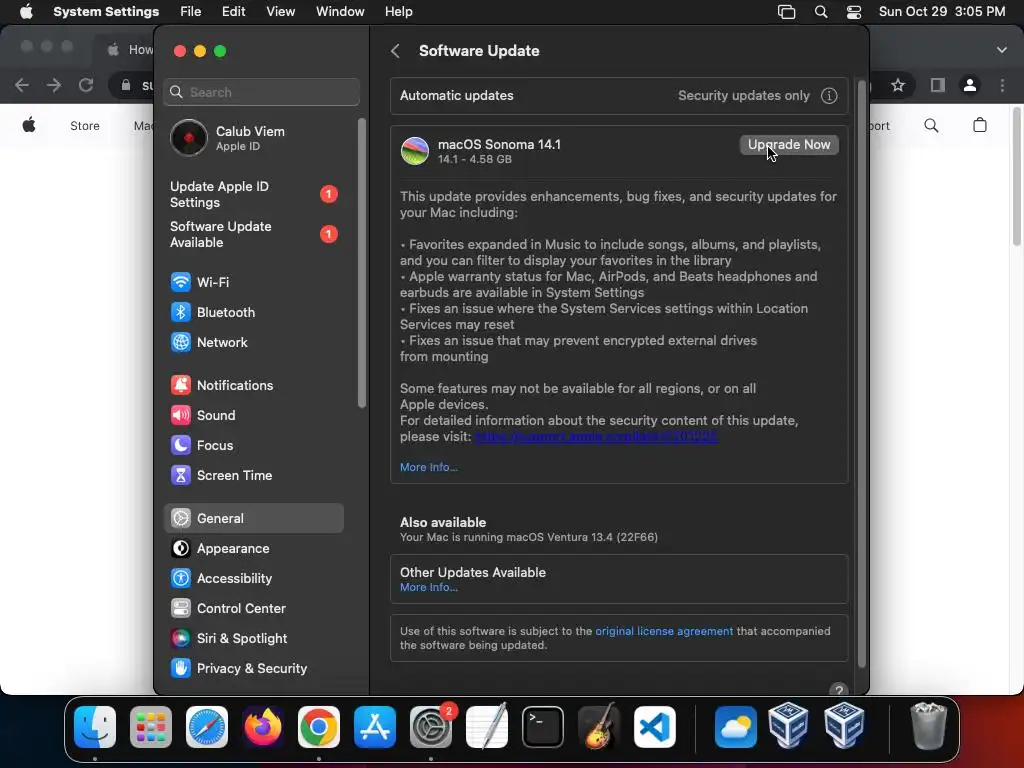Open shopping bag on Apple website
Viewport: 1024px width, 768px height.
(x=980, y=125)
